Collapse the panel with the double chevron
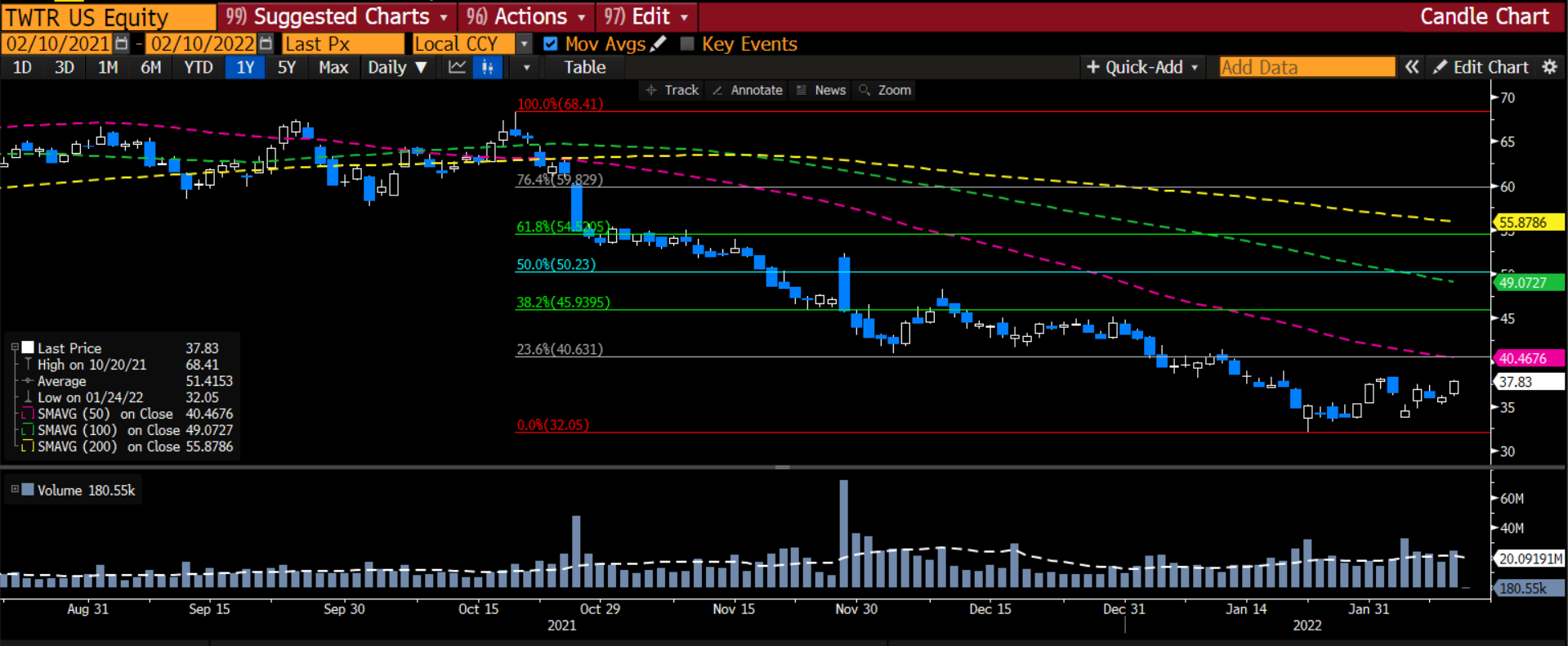This screenshot has height=646, width=1568. (1412, 67)
